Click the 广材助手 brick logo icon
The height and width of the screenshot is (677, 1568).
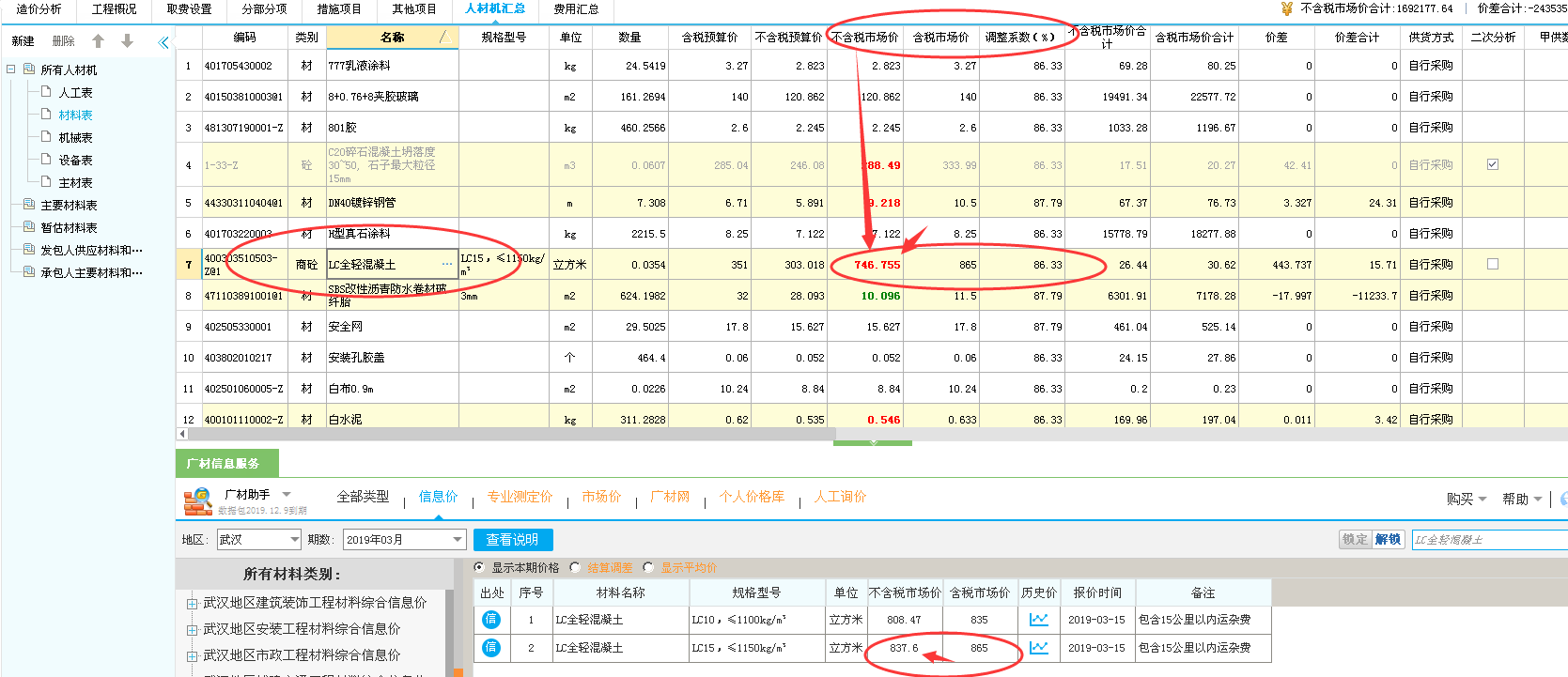197,501
